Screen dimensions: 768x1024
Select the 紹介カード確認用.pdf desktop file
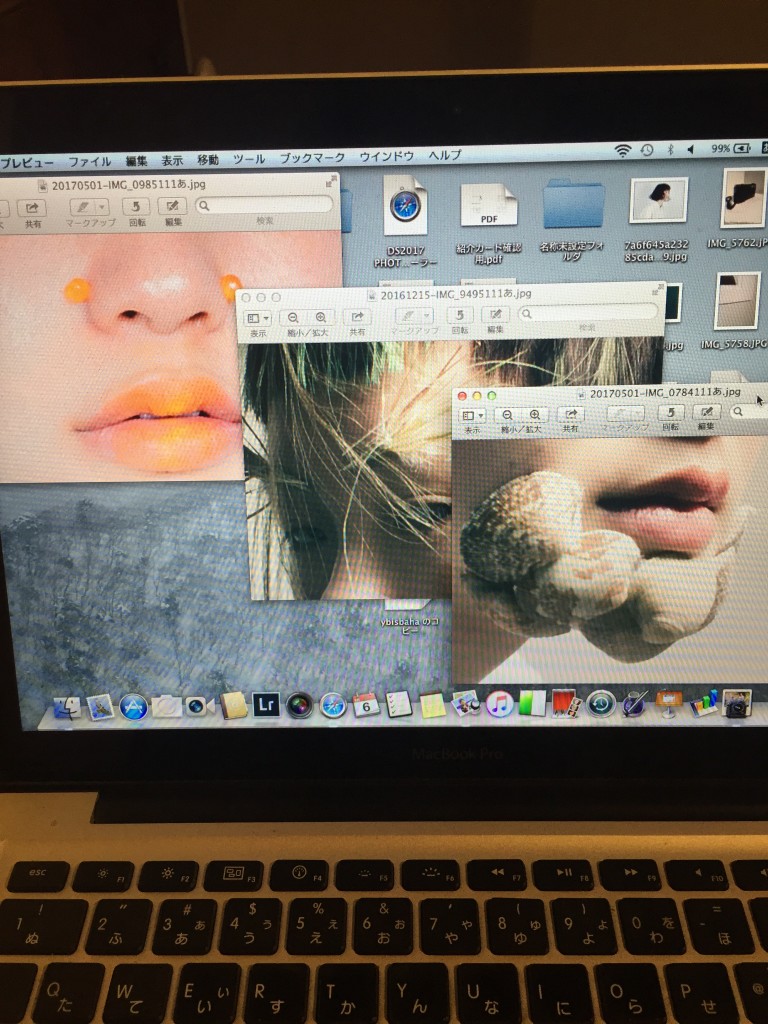click(x=489, y=206)
